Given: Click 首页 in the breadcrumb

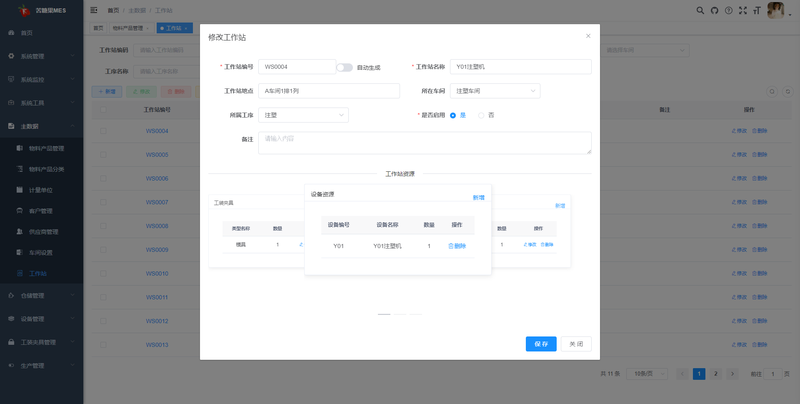Looking at the screenshot, I should tap(113, 10).
